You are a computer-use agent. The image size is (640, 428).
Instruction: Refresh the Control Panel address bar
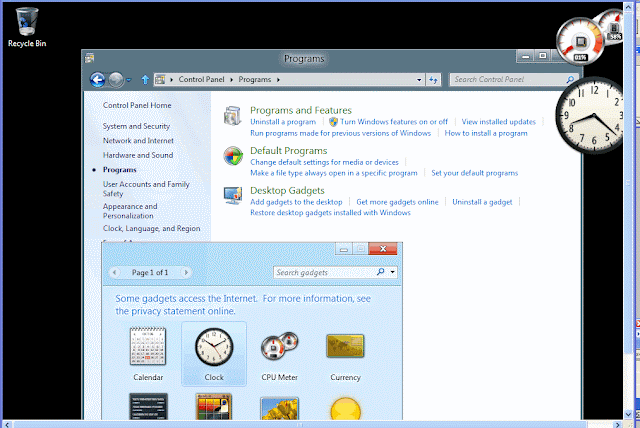coord(433,80)
